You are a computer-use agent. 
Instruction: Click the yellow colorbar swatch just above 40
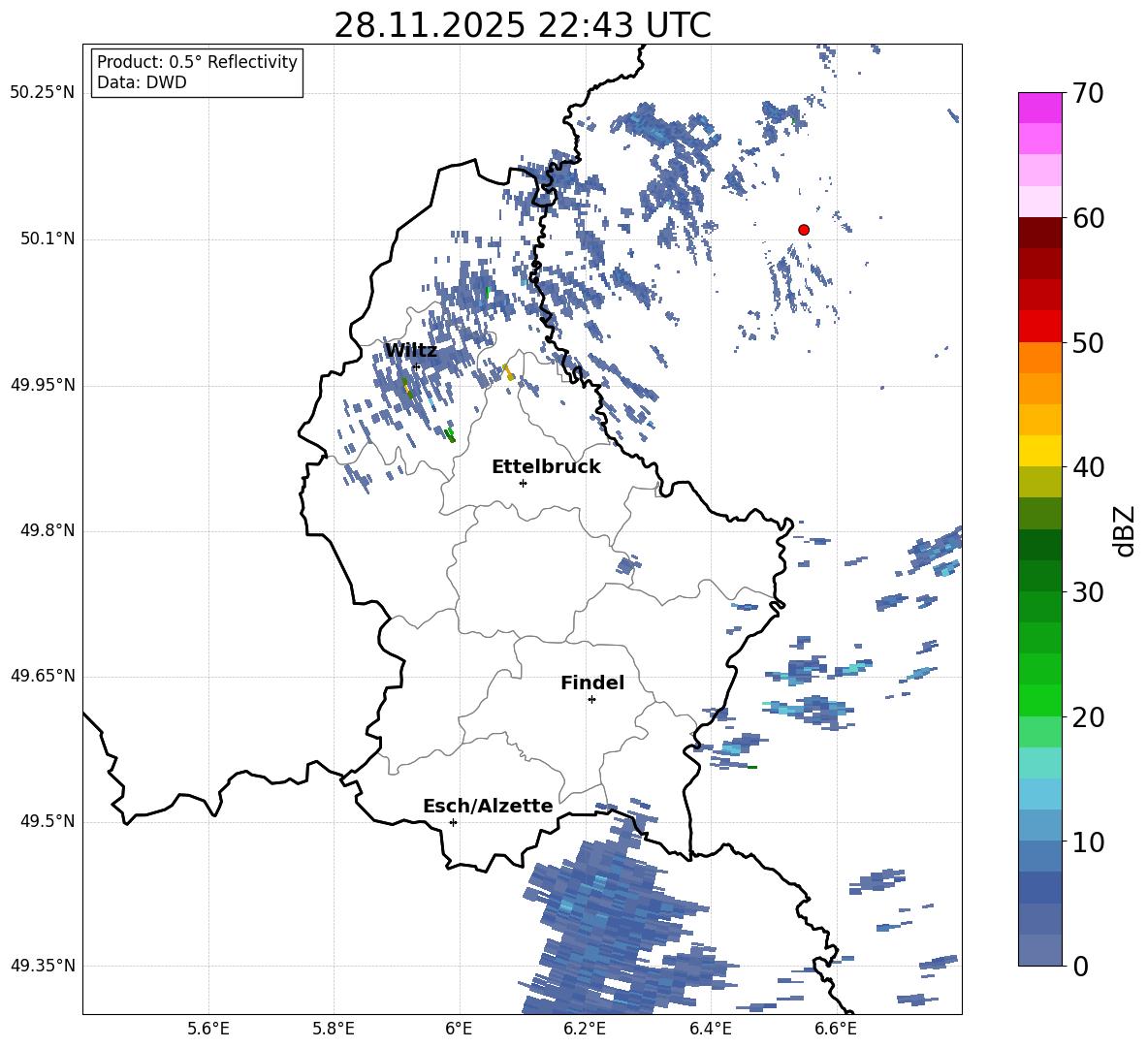pos(1039,451)
